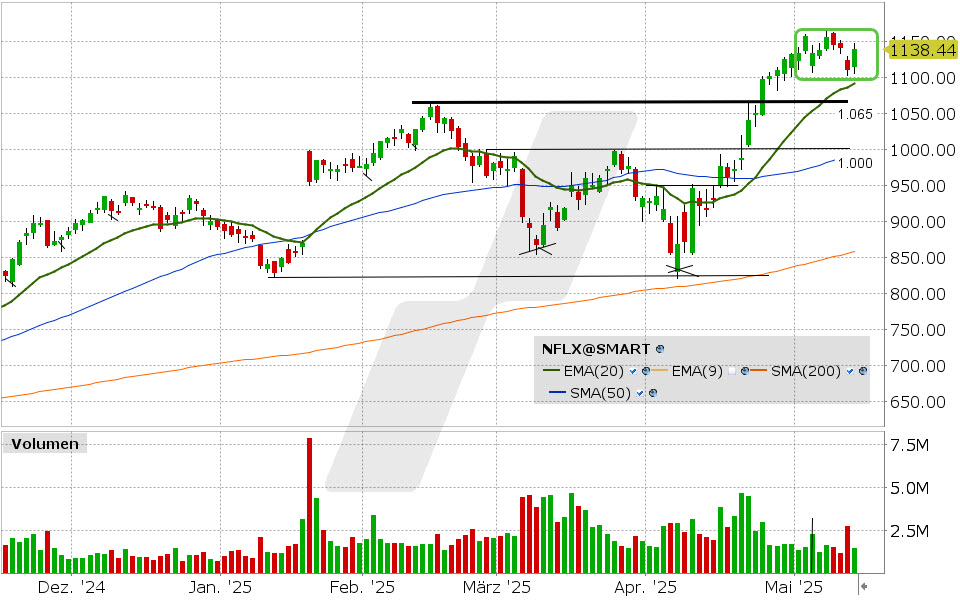Click the 1.000 level line label
The width and height of the screenshot is (960, 600).
pyautogui.click(x=855, y=163)
